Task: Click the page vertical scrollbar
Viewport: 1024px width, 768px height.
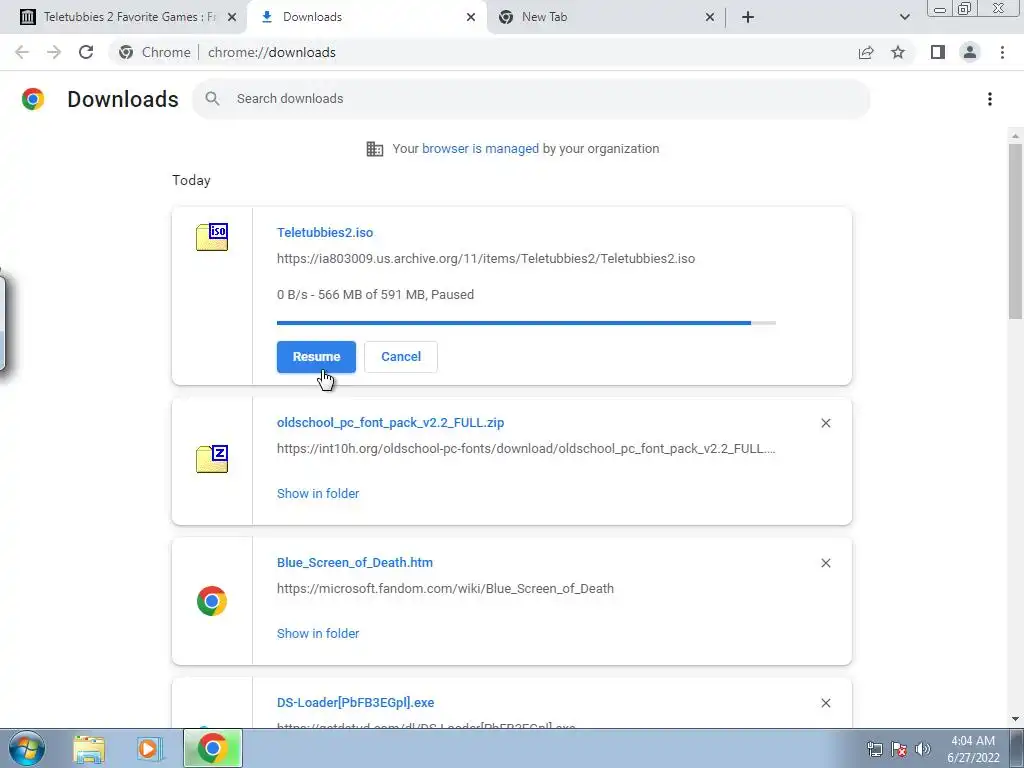Action: (x=1015, y=229)
